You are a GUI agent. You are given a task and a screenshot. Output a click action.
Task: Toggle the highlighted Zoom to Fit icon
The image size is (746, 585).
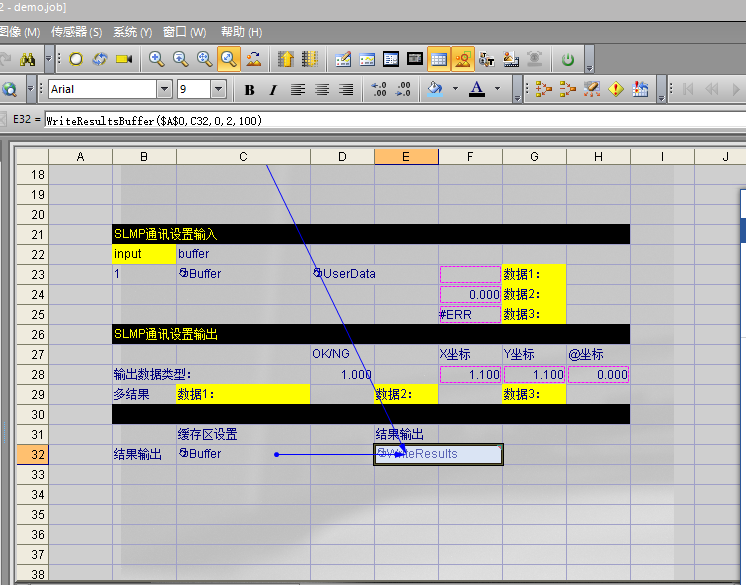click(229, 59)
